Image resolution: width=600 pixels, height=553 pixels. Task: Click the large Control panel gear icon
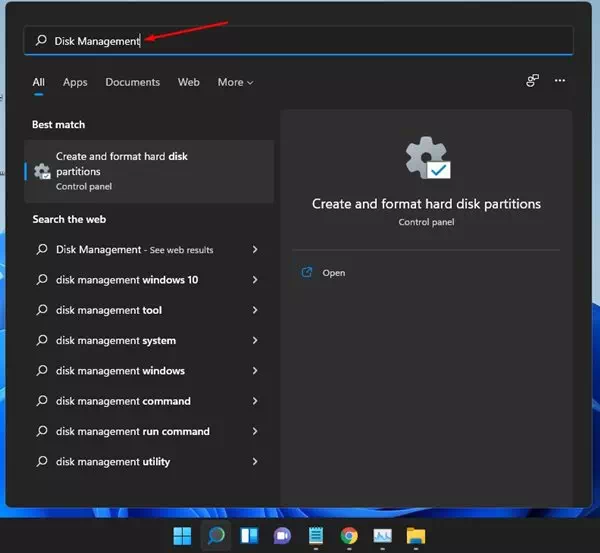(x=427, y=158)
